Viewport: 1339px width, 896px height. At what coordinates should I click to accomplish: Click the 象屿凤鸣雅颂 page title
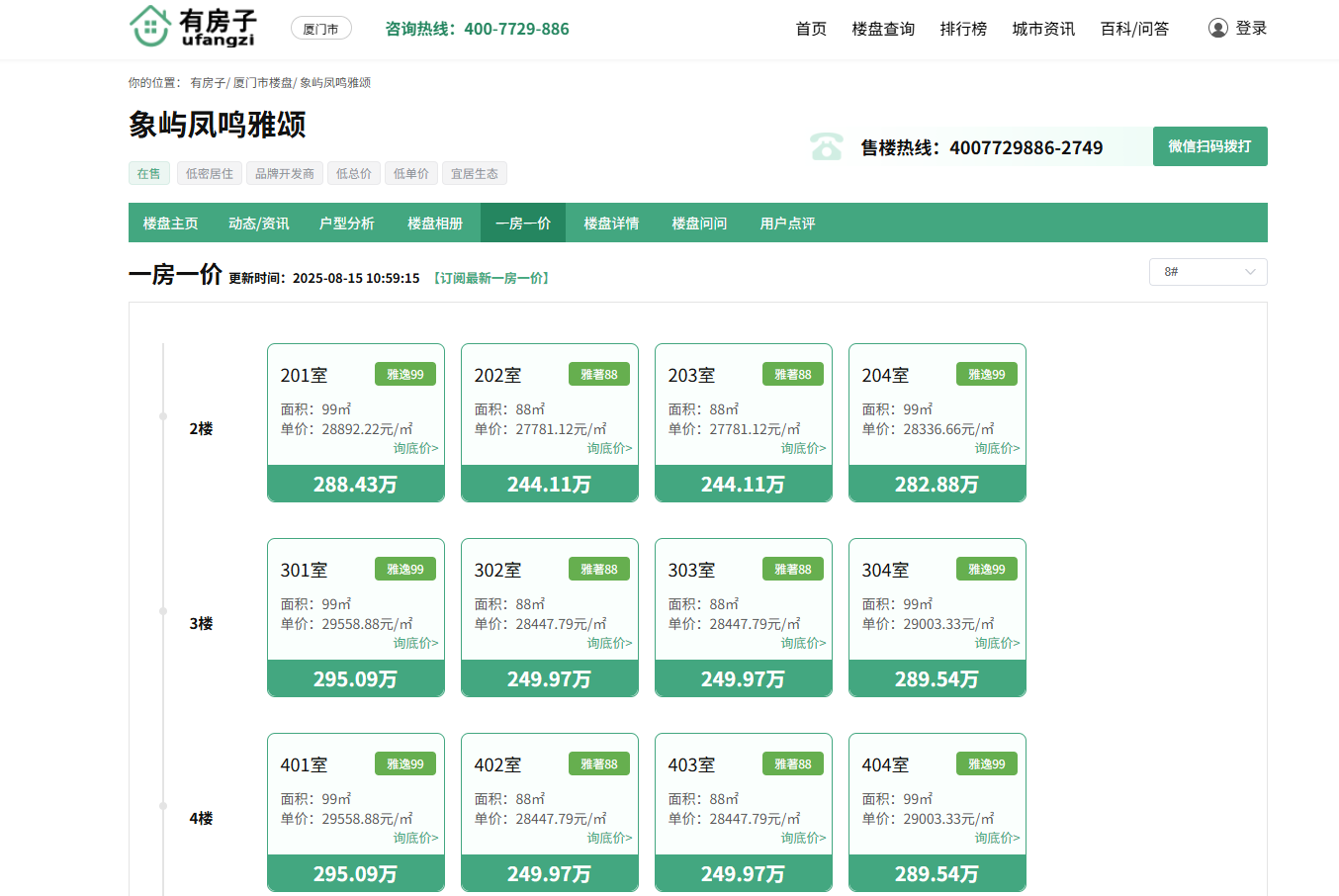(218, 125)
